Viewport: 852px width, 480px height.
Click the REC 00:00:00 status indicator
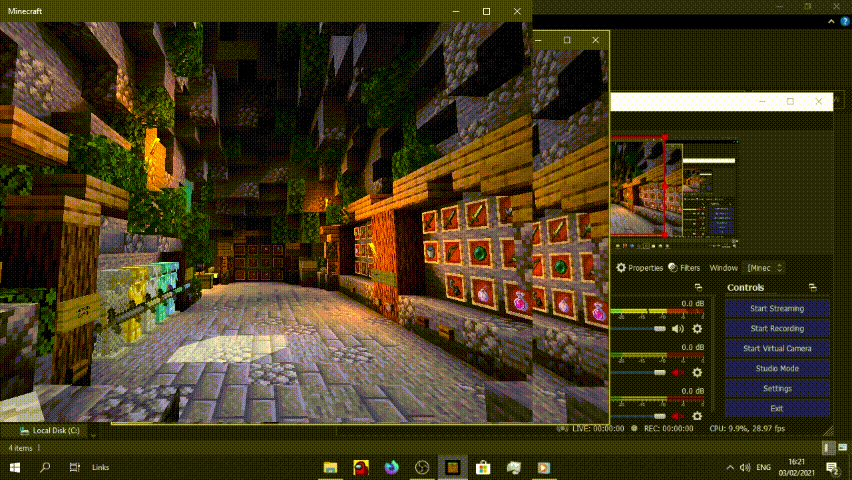pyautogui.click(x=663, y=428)
